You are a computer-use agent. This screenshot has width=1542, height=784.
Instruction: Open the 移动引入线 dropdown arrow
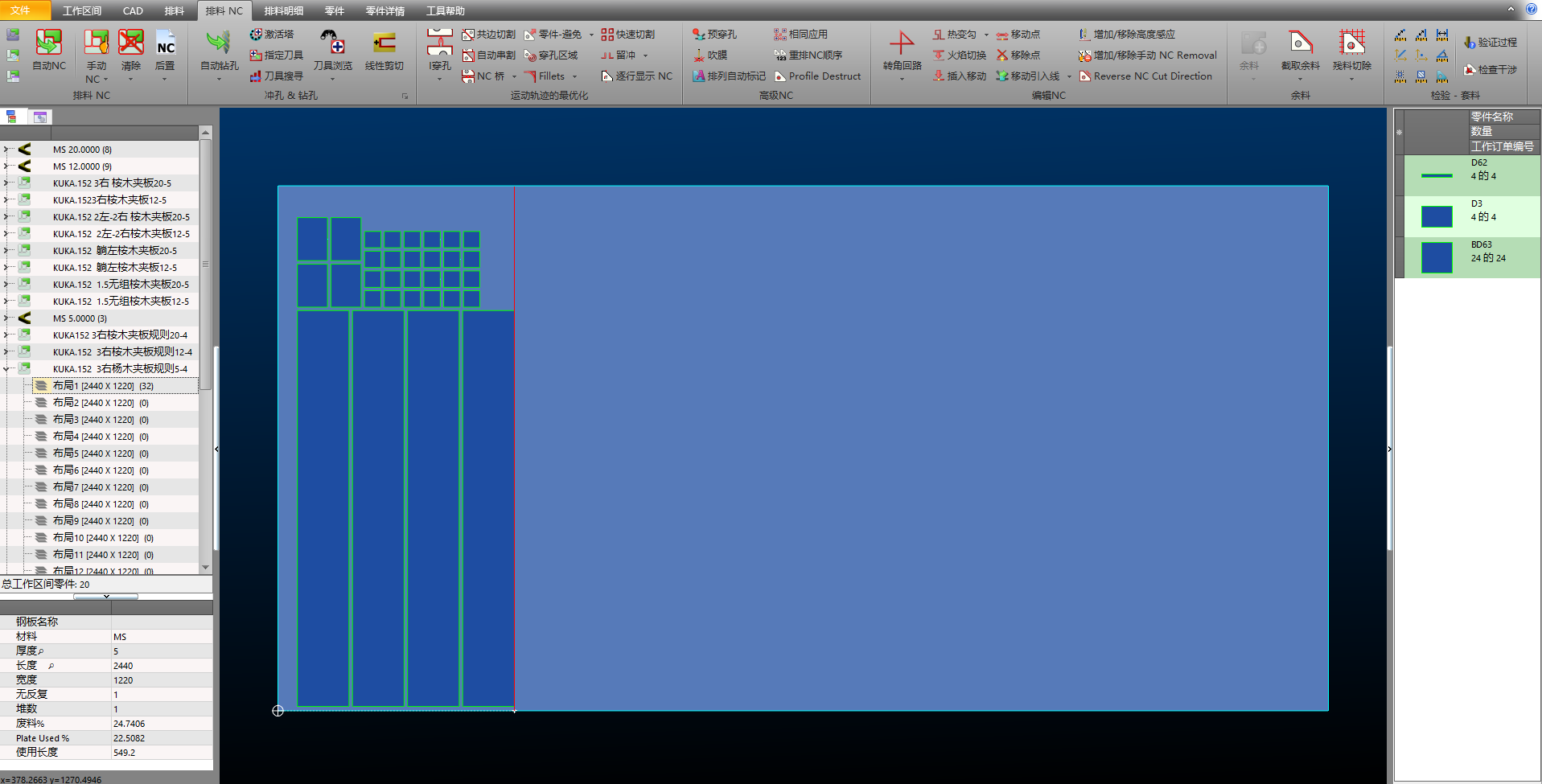(x=1069, y=76)
